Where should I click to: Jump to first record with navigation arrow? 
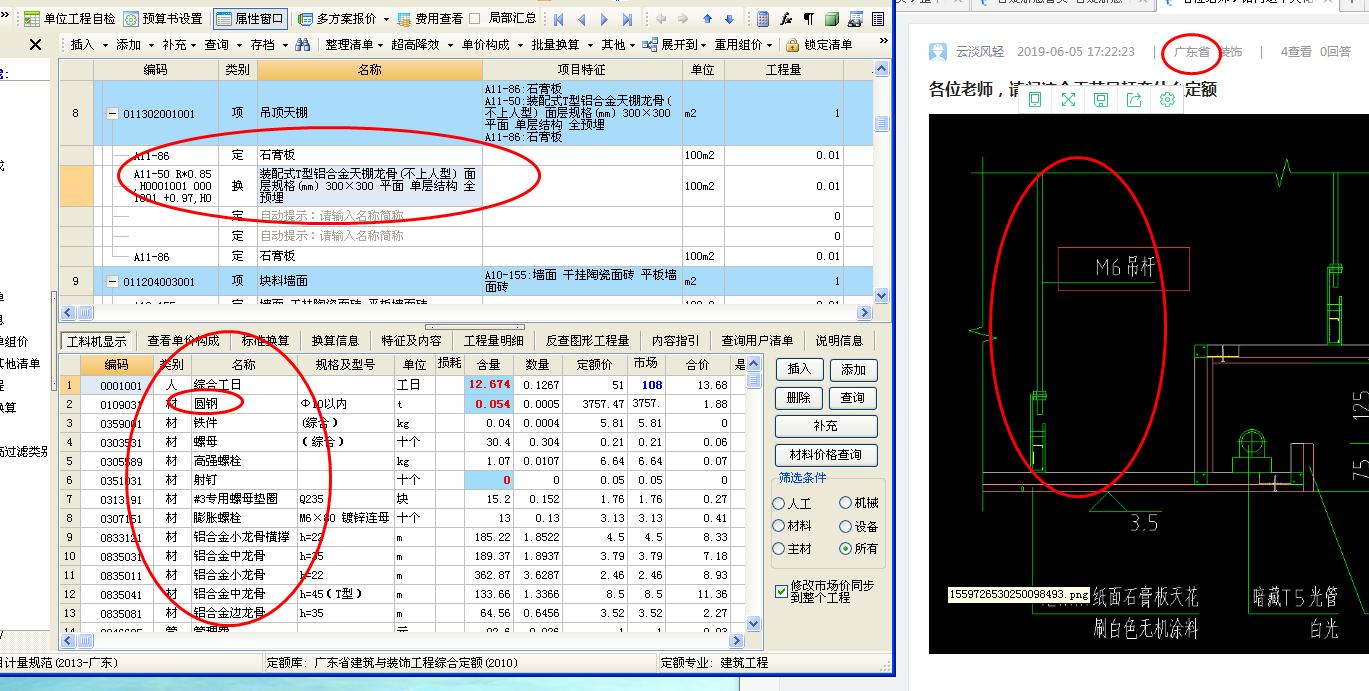pyautogui.click(x=559, y=19)
